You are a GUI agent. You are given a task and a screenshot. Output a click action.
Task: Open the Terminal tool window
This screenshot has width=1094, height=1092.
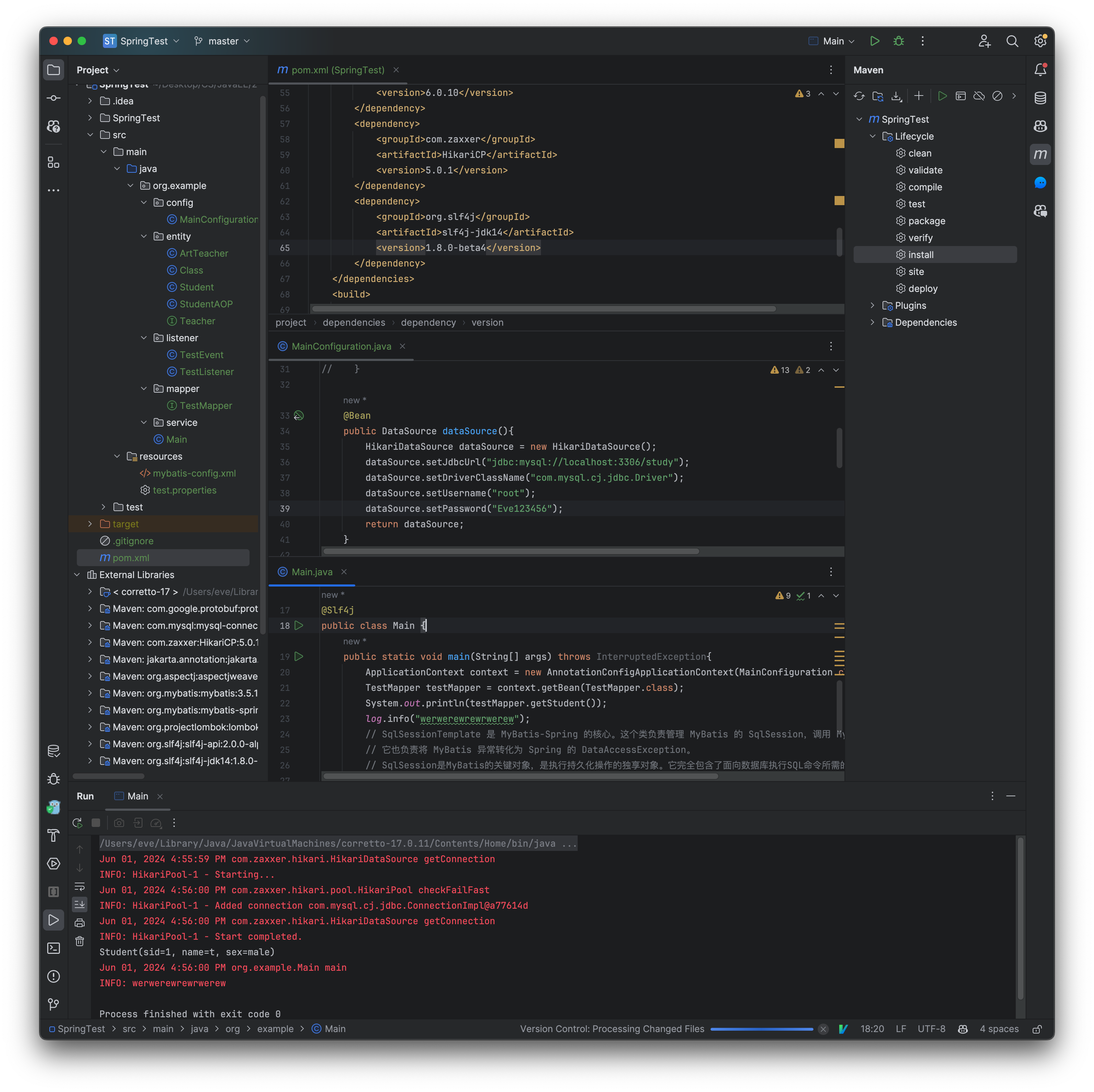pos(53,949)
